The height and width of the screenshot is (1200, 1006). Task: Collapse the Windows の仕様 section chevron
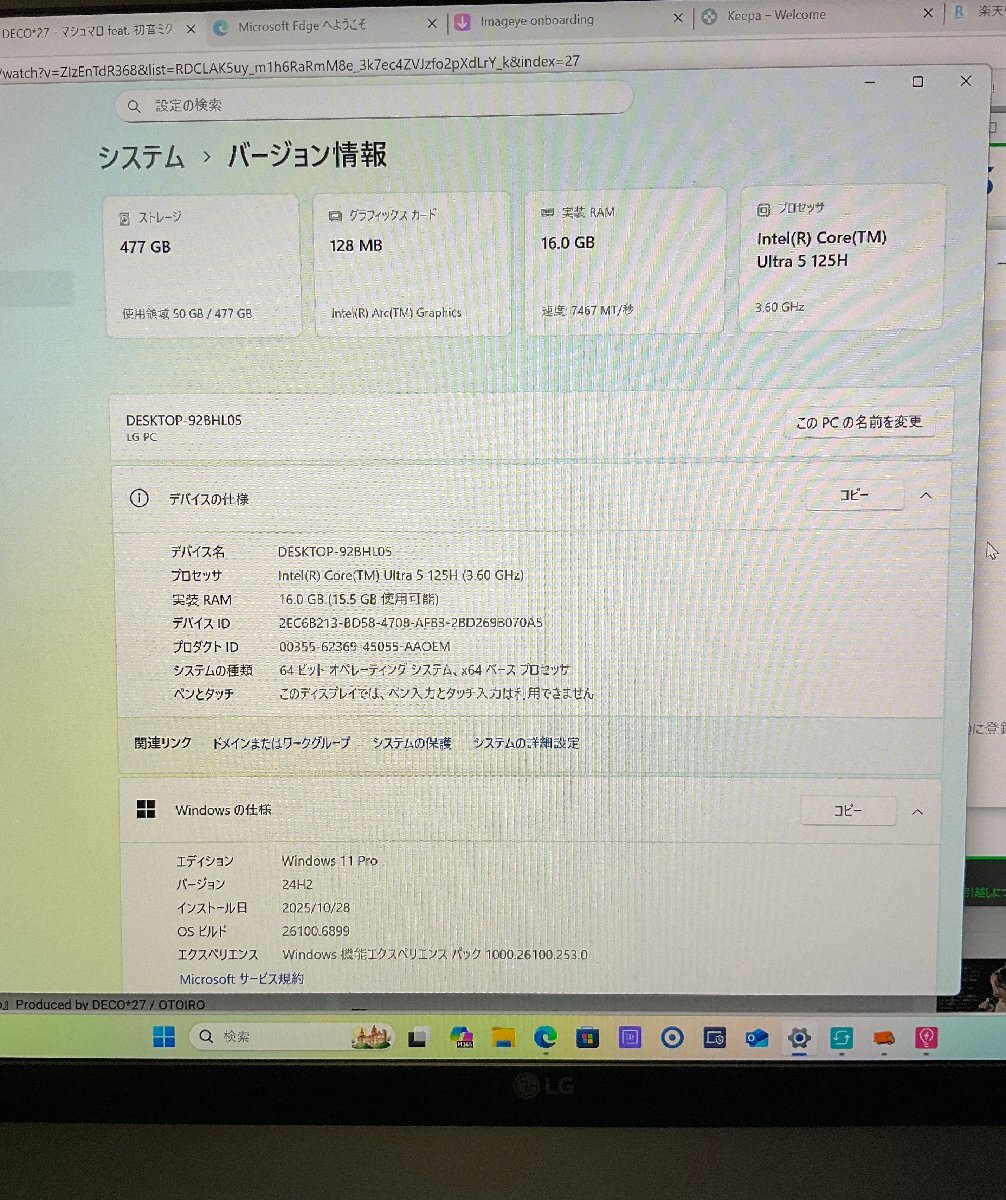[918, 812]
